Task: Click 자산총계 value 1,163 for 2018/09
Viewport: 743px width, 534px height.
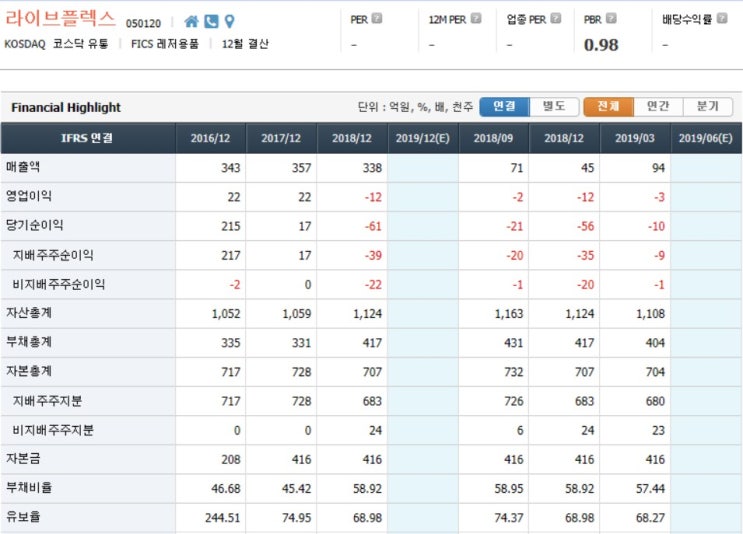Action: point(509,314)
